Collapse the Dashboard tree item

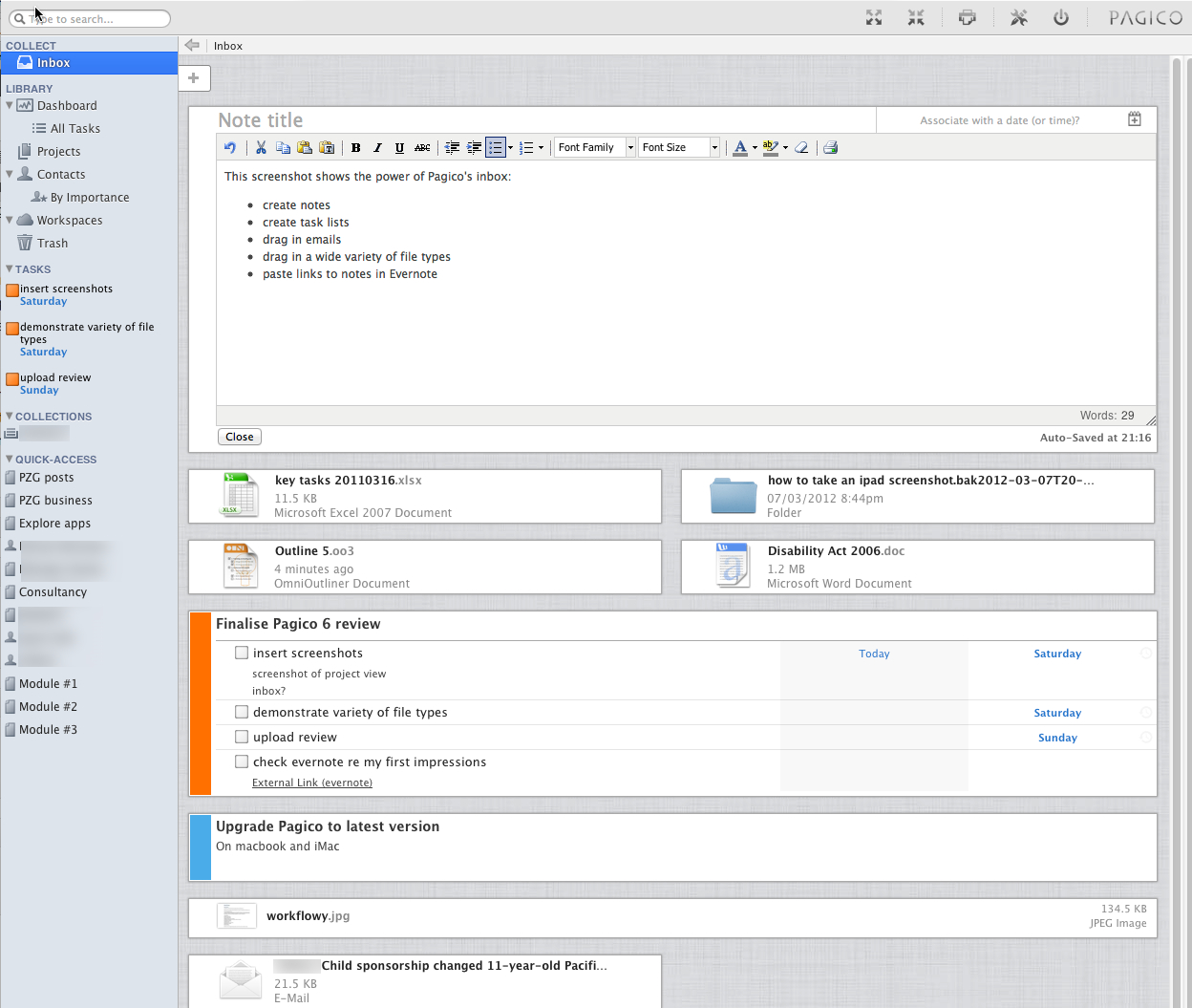click(10, 105)
